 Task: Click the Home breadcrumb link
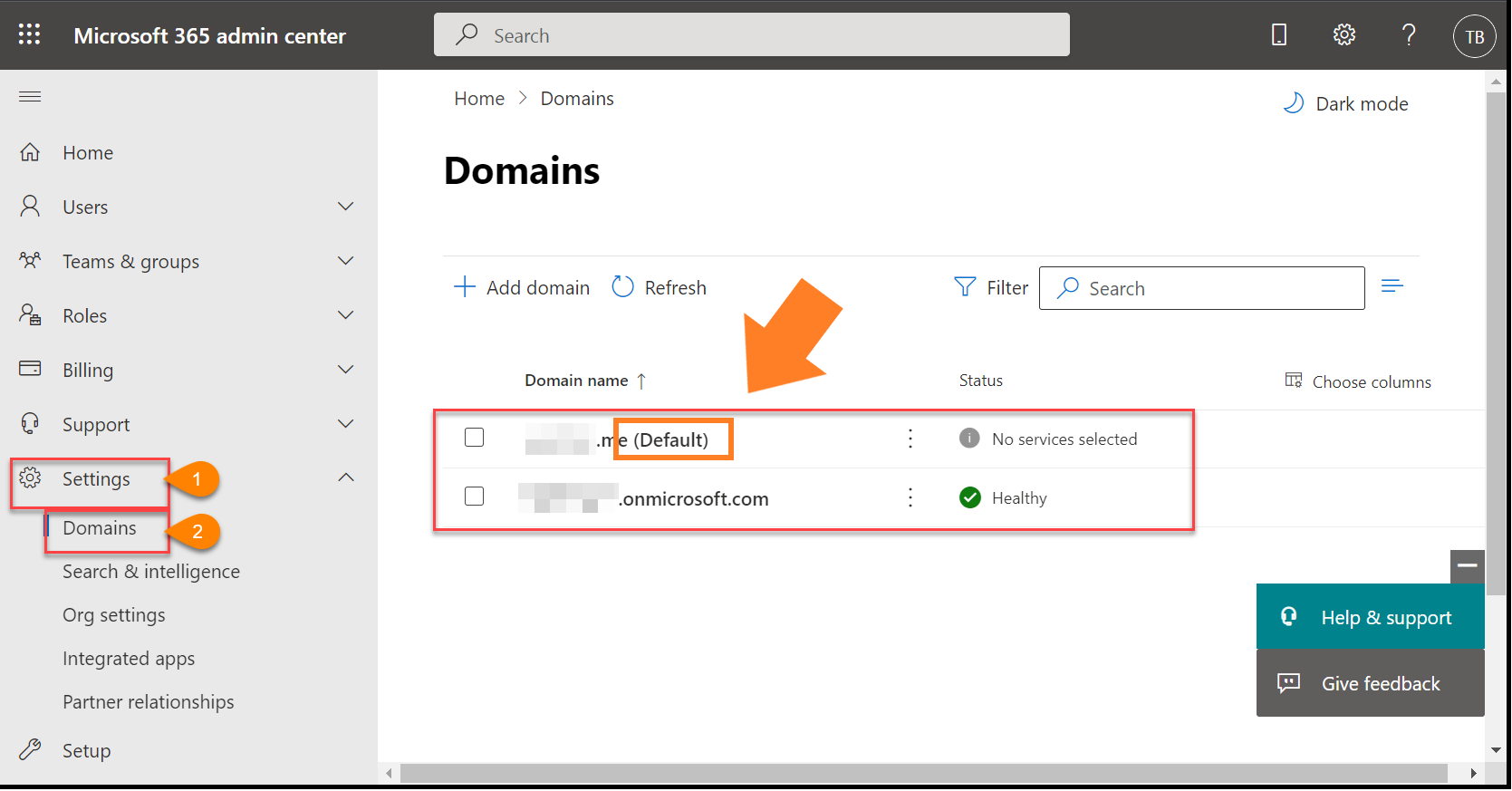pyautogui.click(x=479, y=99)
